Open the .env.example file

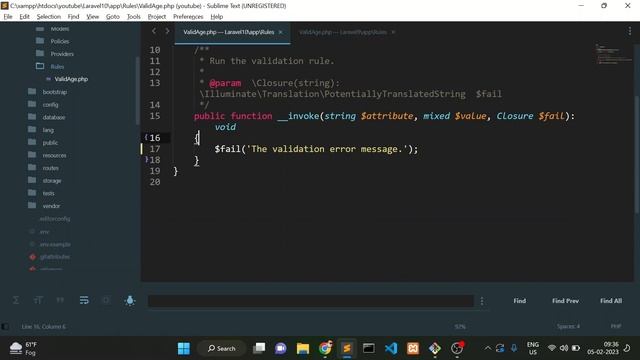point(55,244)
